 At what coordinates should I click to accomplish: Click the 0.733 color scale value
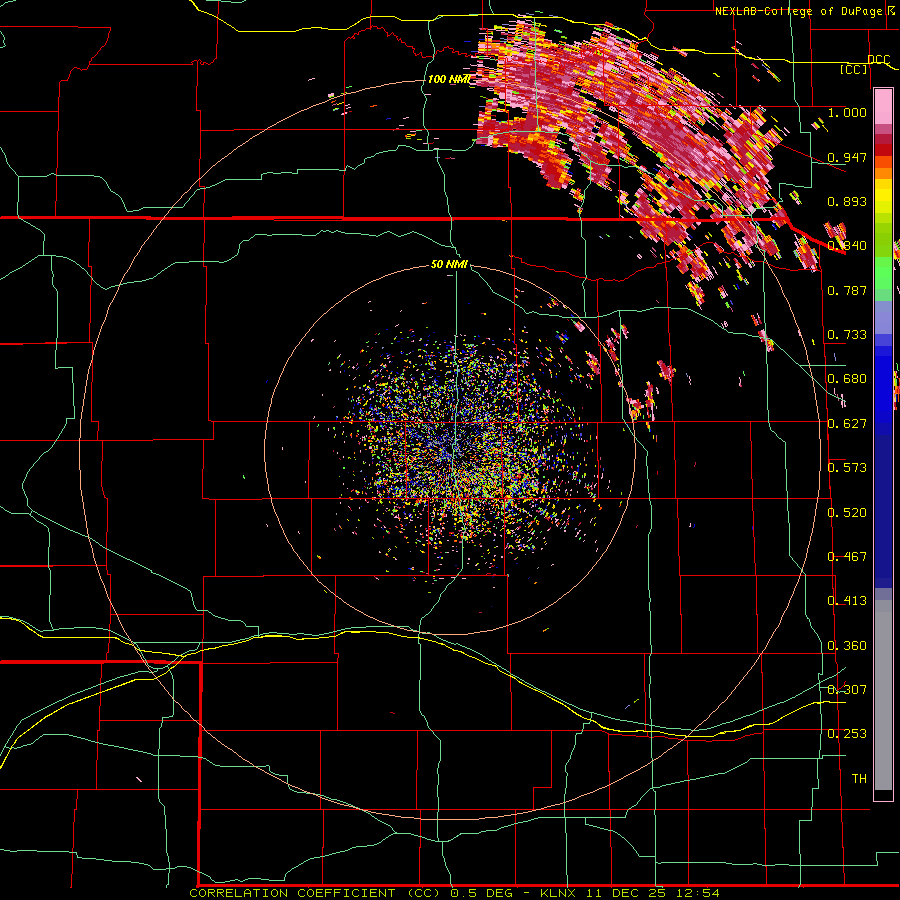click(847, 334)
